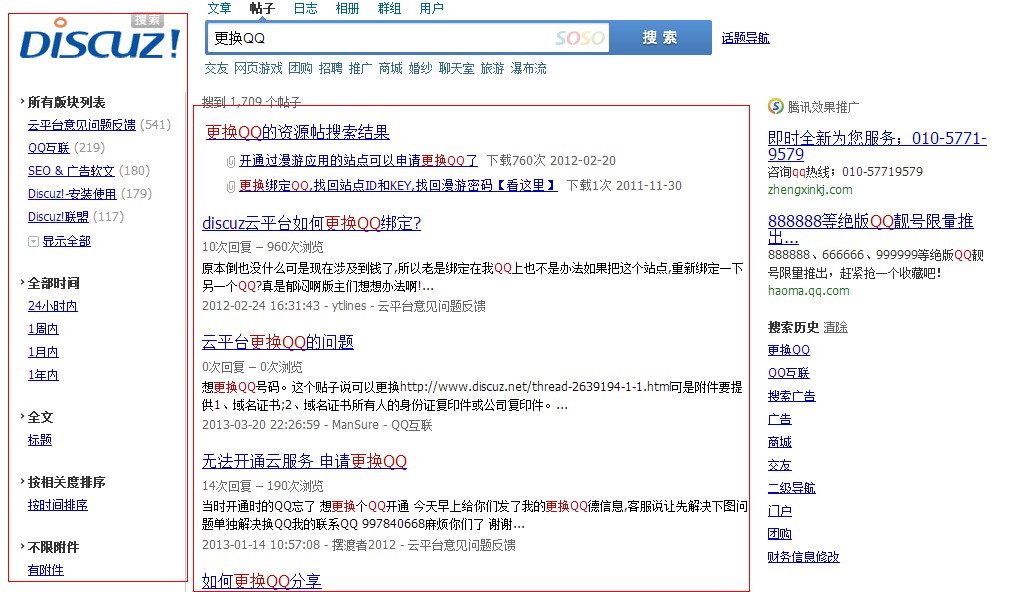Expand the 全部时间 time filter section

pyautogui.click(x=52, y=282)
